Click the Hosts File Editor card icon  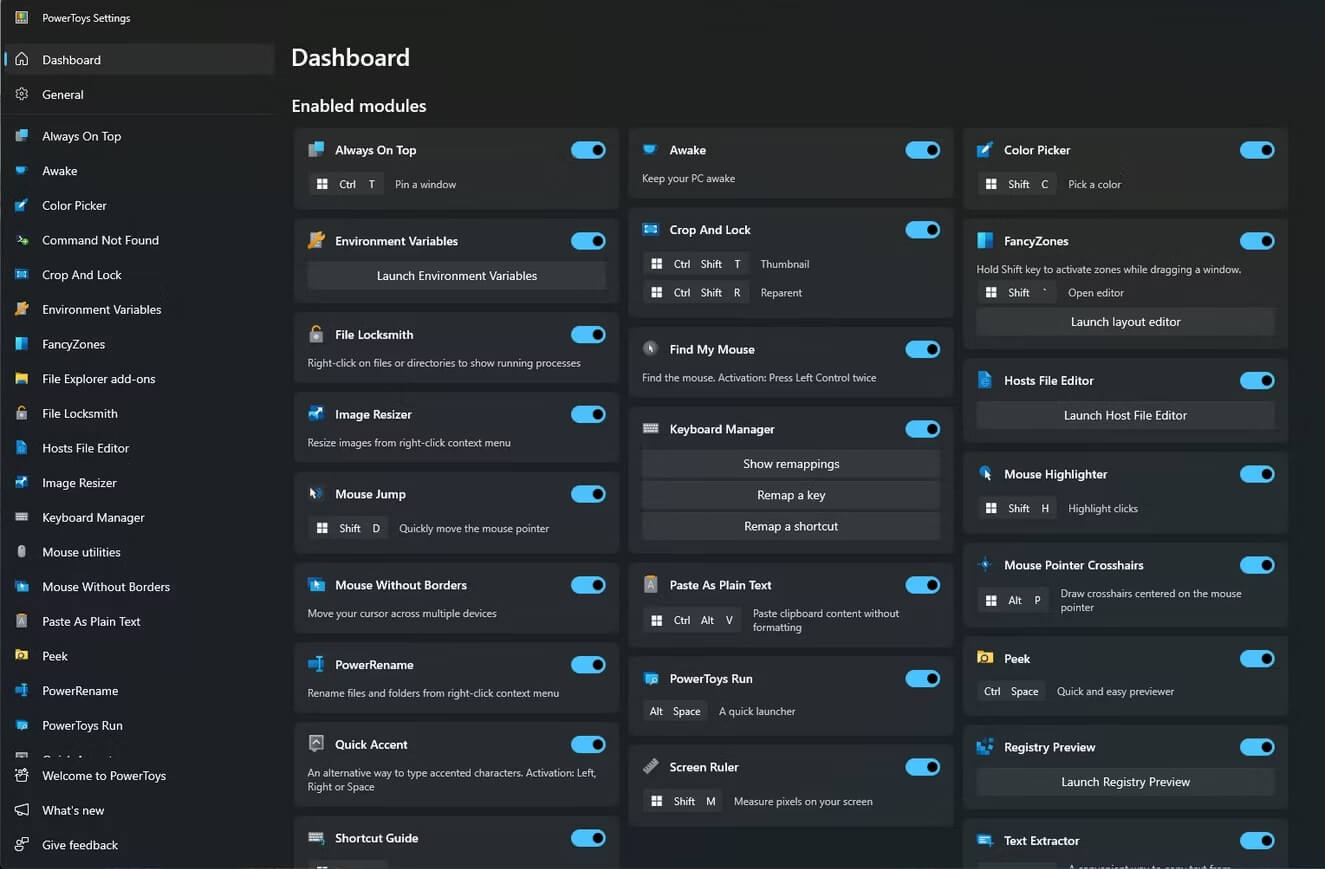coord(985,380)
